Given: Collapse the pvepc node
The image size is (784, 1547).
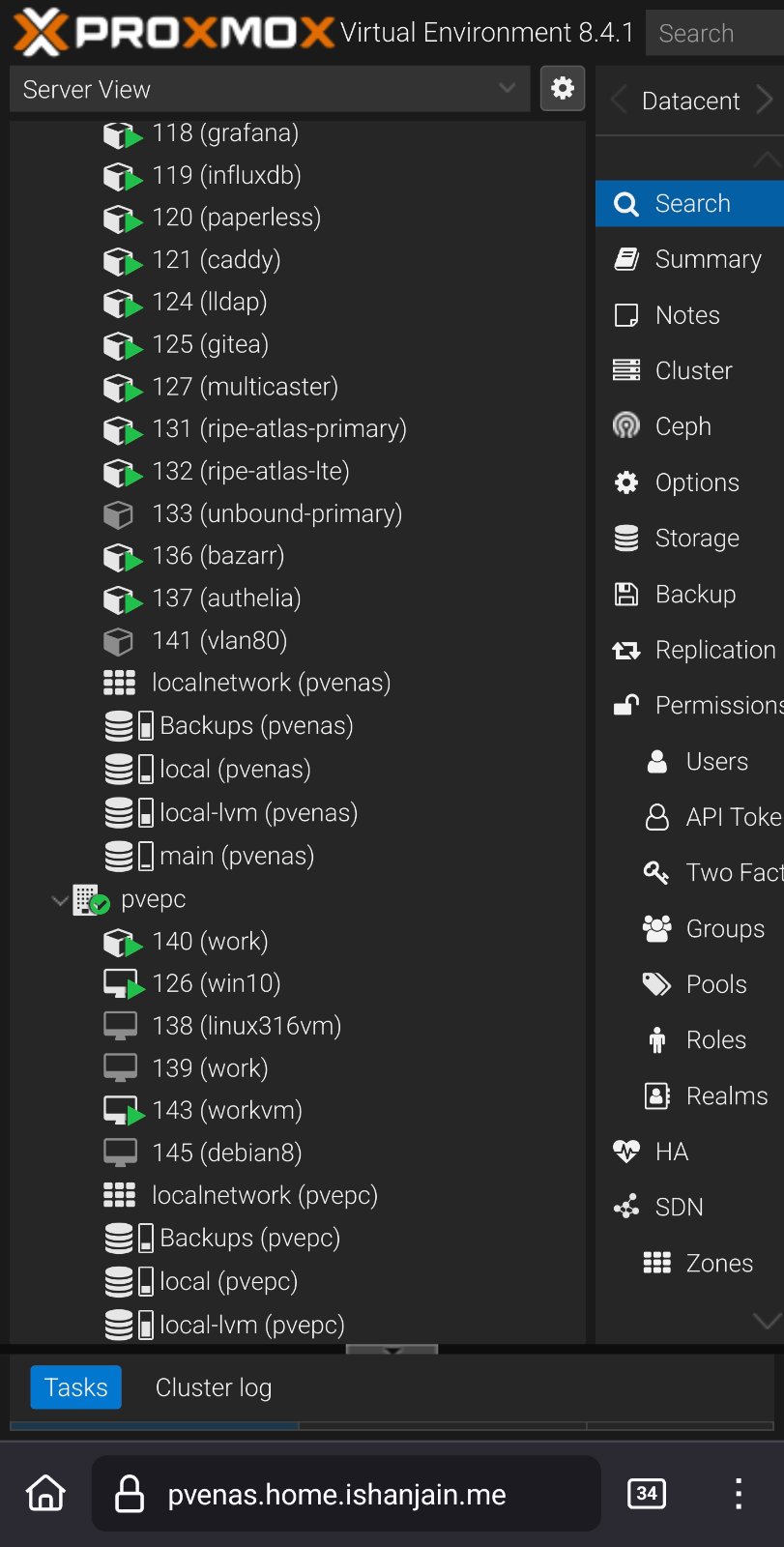Looking at the screenshot, I should pos(60,900).
